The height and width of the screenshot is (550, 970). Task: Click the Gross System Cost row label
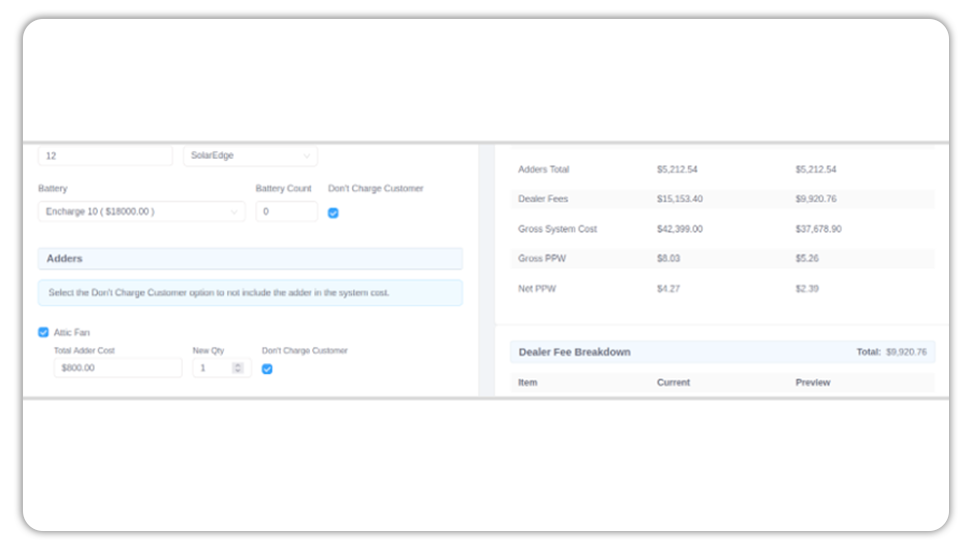point(557,229)
